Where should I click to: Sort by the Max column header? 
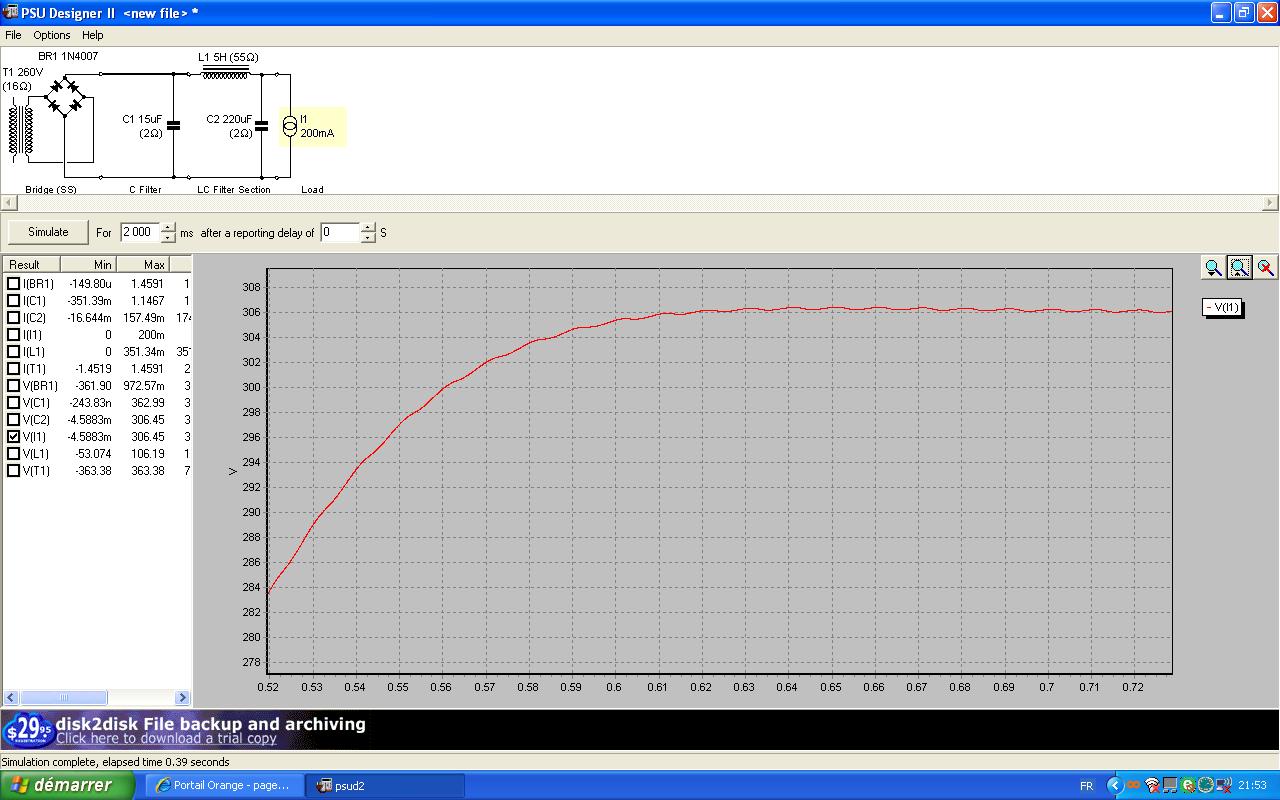coord(143,265)
